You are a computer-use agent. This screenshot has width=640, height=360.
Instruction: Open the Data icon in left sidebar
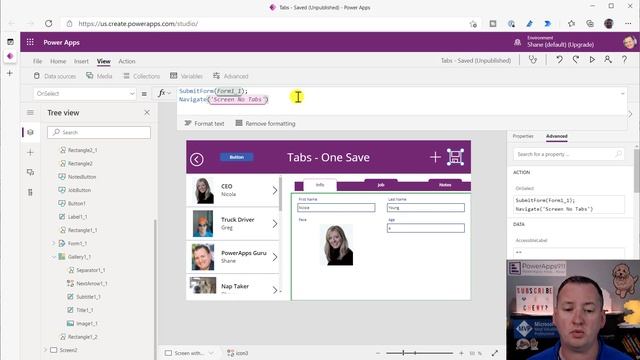click(x=30, y=172)
